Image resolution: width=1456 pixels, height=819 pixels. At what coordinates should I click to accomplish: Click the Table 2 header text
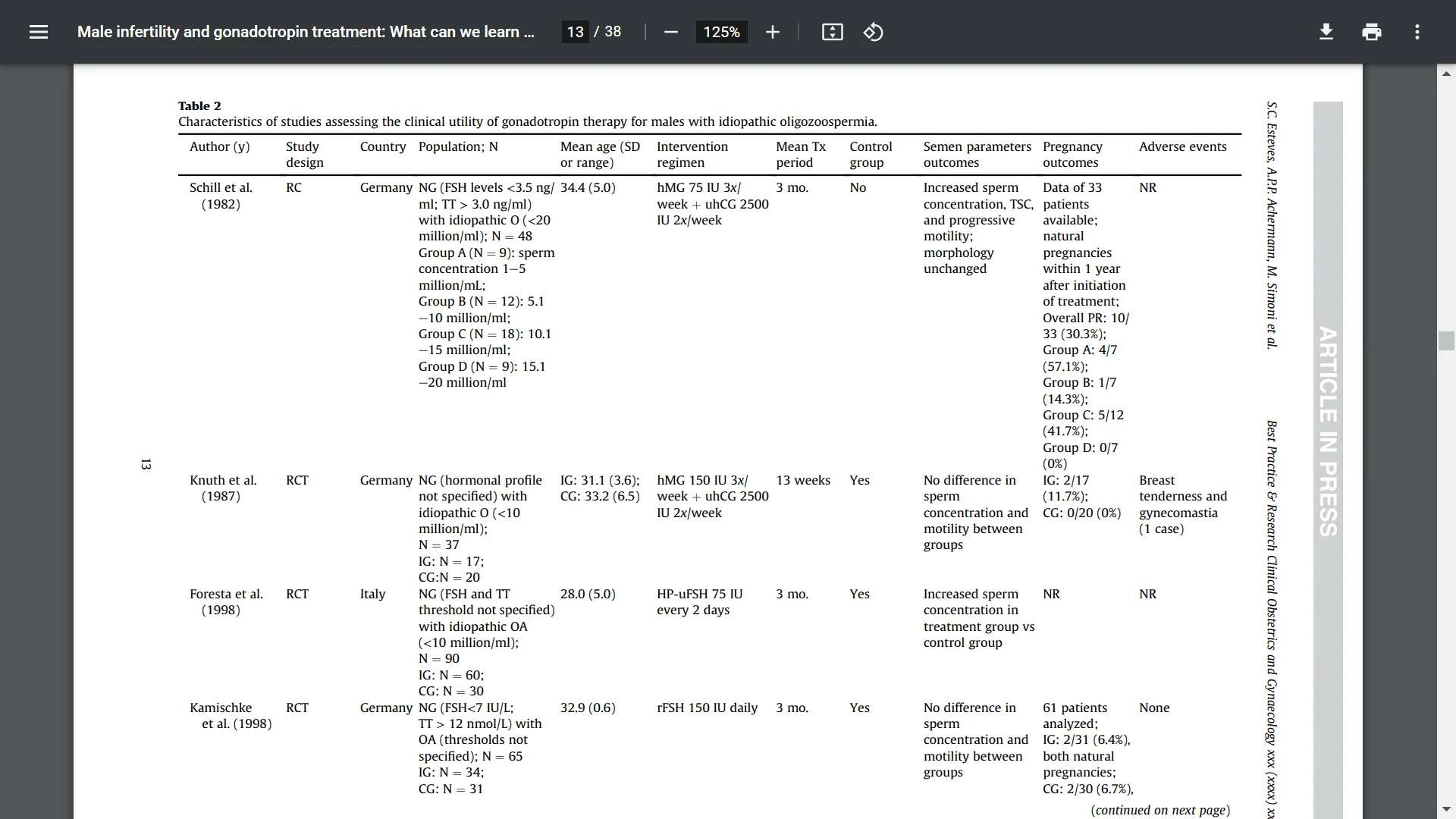pos(199,105)
